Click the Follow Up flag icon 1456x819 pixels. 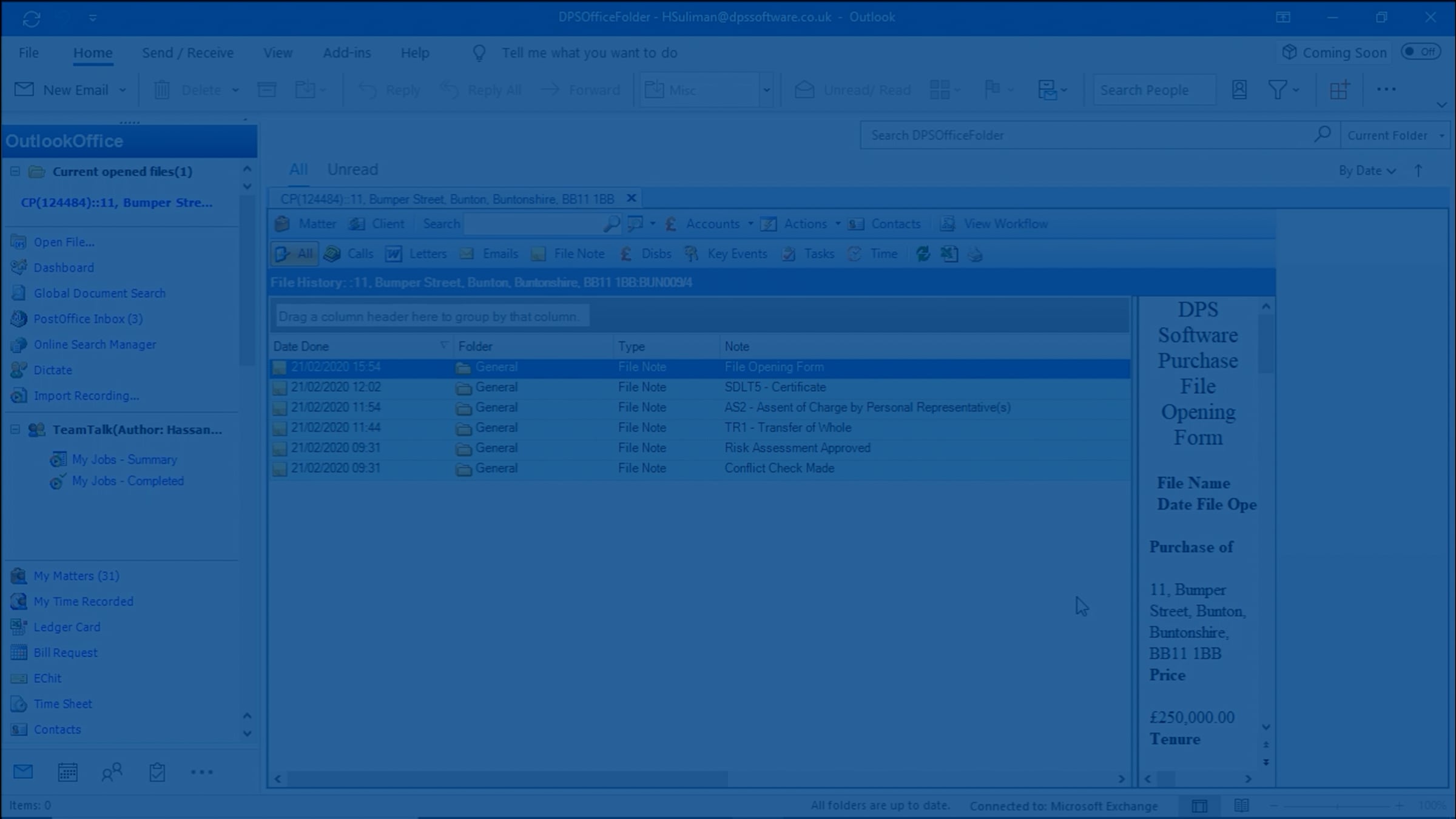click(993, 90)
